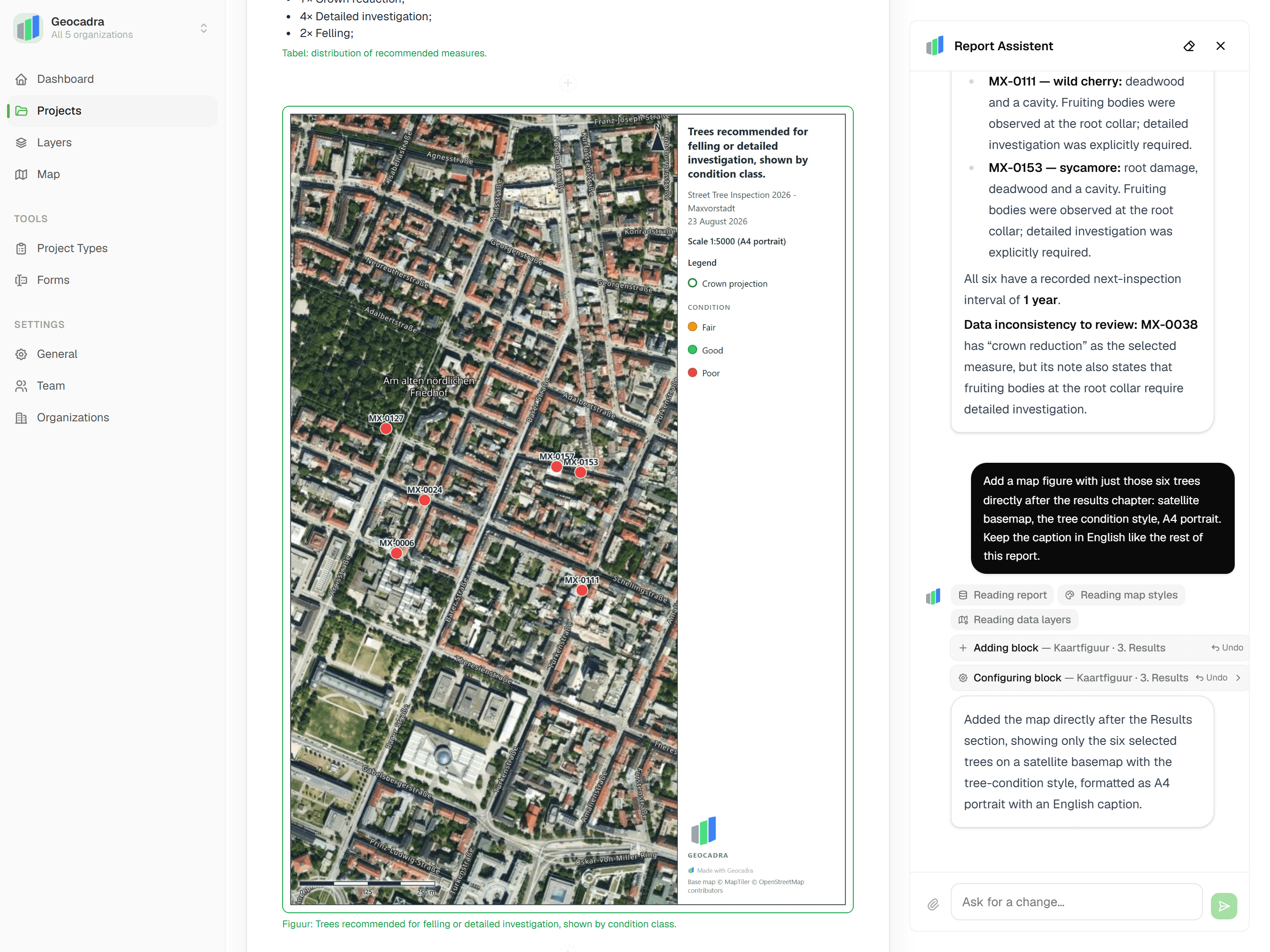The width and height of the screenshot is (1270, 952).
Task: Click the '4× Detailed investigation;' bullet
Action: click(365, 17)
